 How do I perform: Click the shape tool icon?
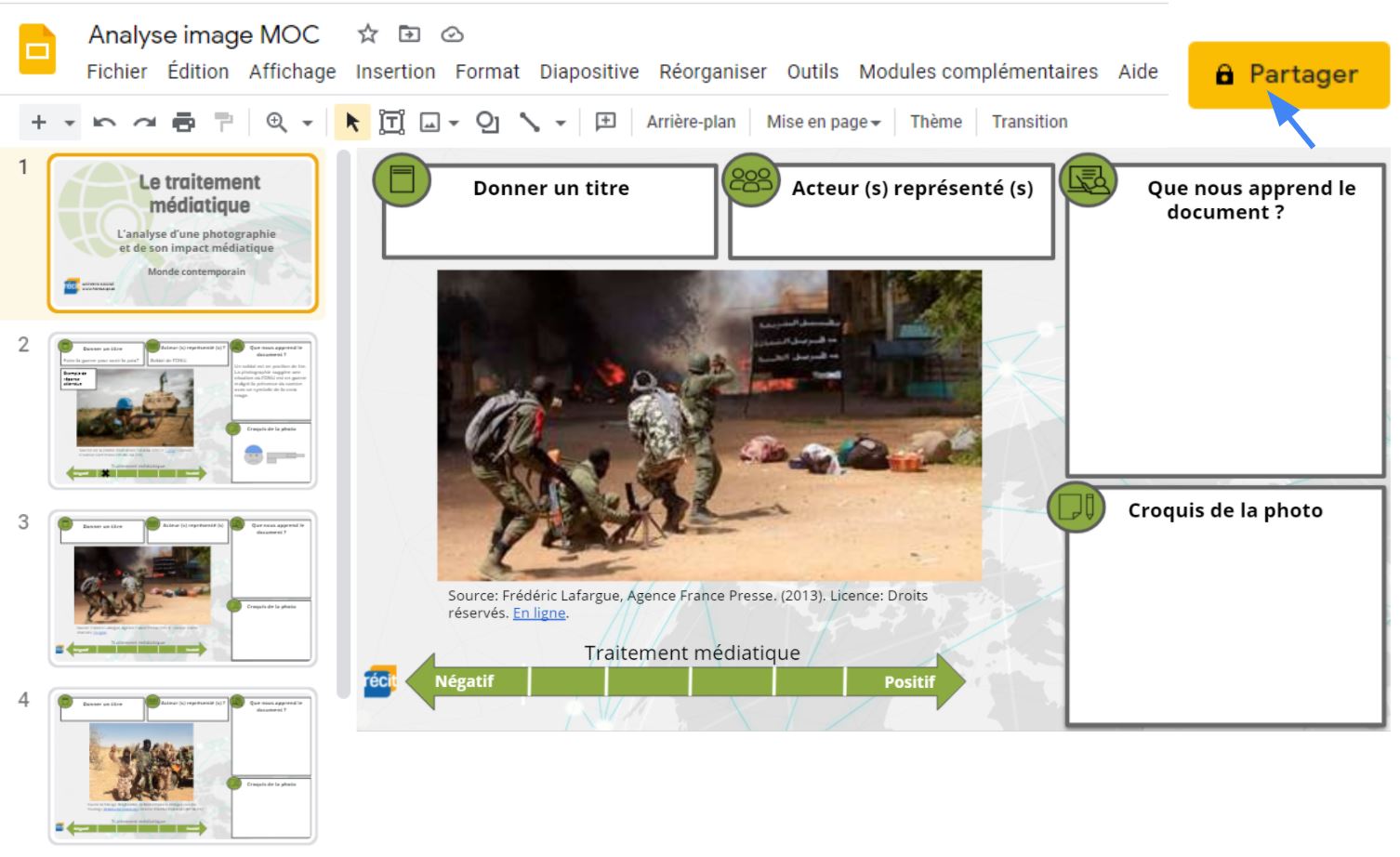click(487, 122)
